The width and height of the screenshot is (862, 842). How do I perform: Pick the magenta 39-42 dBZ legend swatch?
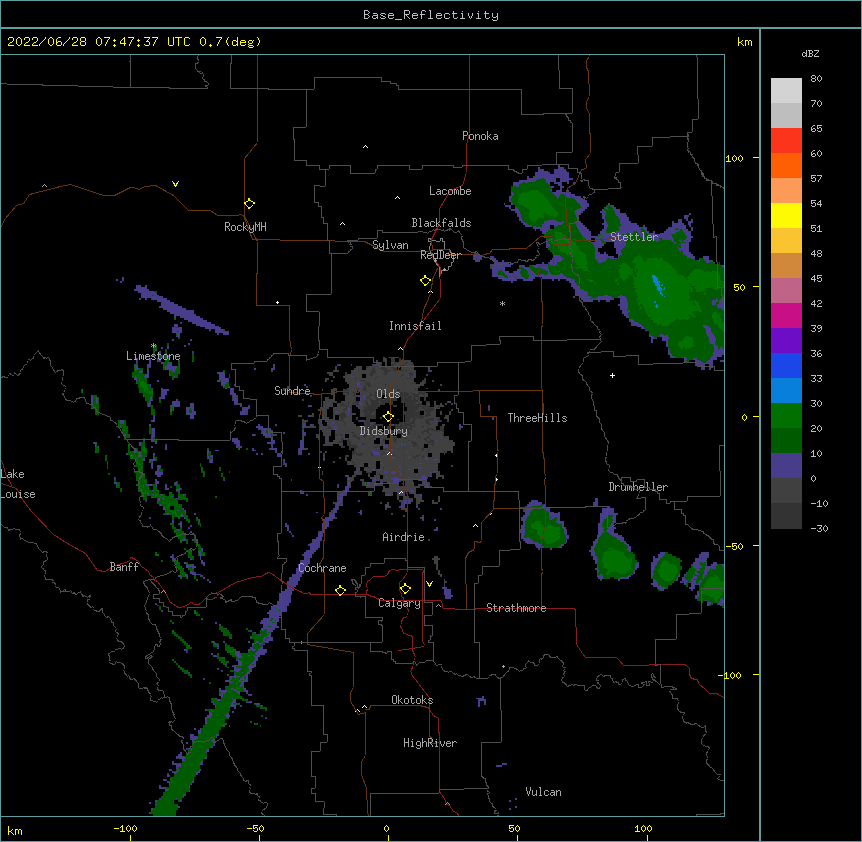pos(786,315)
